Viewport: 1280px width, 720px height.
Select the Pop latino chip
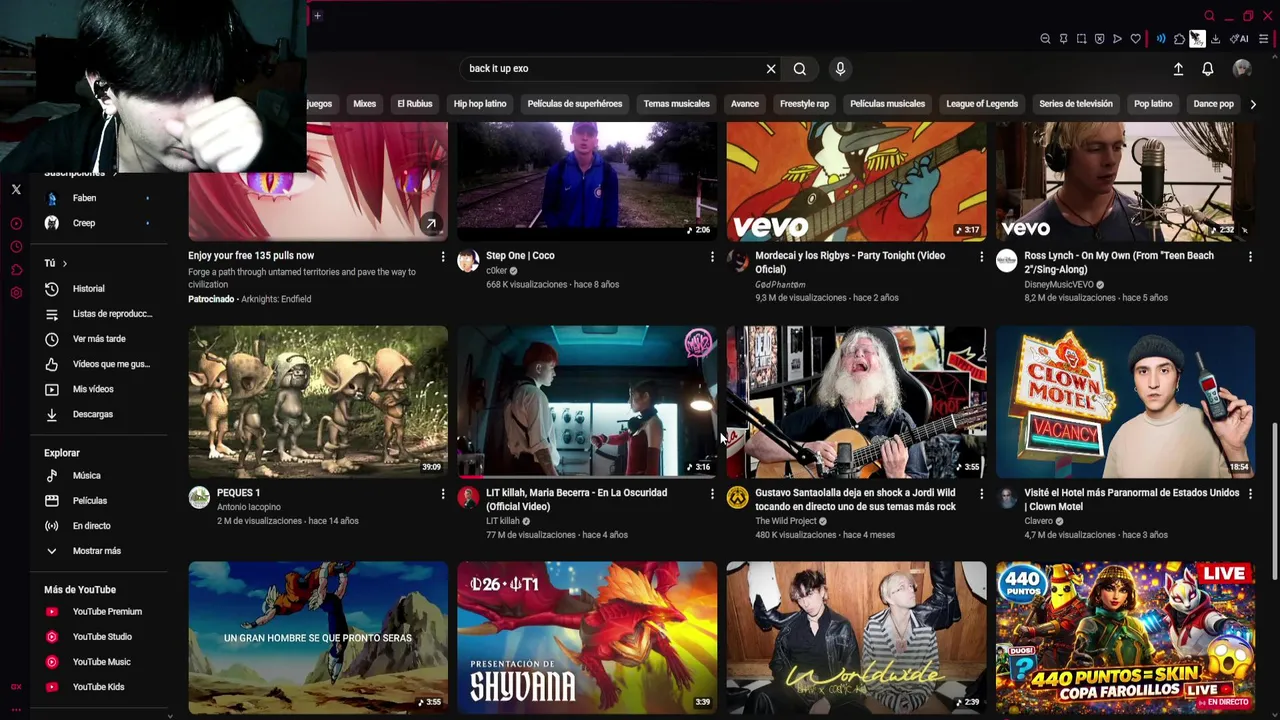tap(1153, 104)
